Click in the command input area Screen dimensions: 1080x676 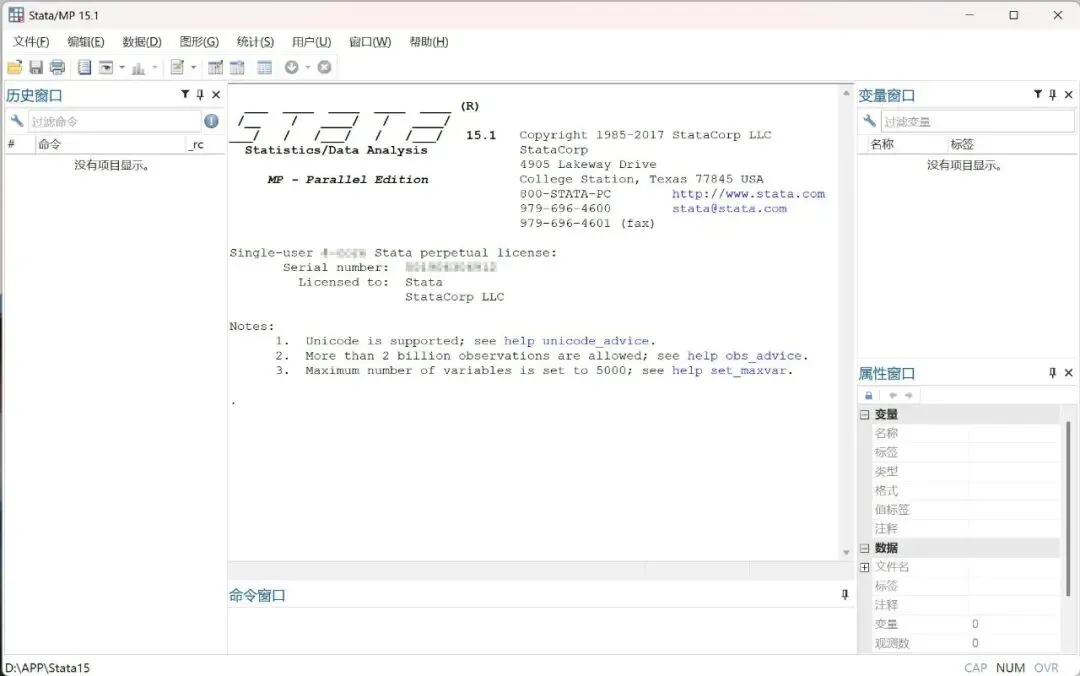(x=541, y=631)
